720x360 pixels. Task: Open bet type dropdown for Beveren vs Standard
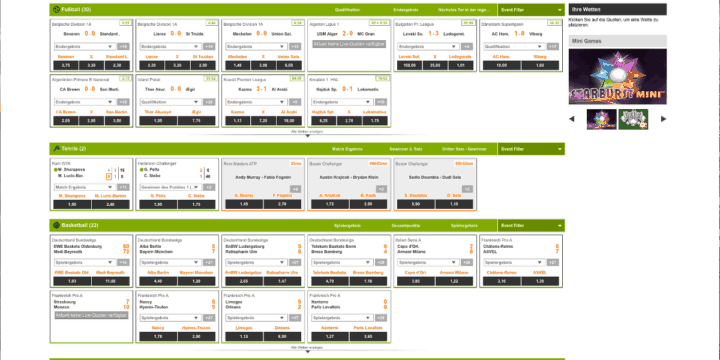pos(84,46)
